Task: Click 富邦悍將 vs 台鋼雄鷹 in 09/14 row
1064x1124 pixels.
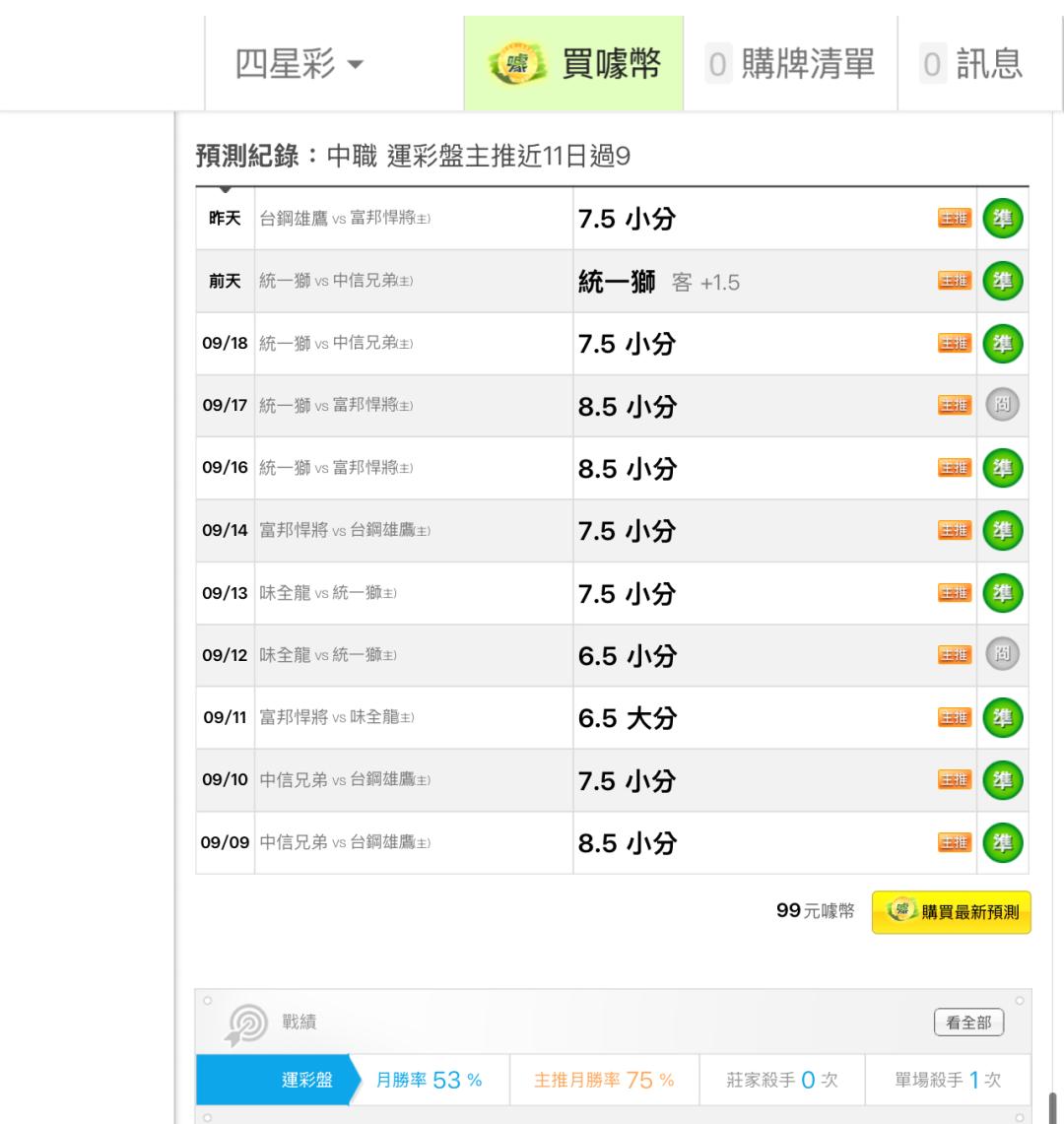Action: (x=345, y=530)
